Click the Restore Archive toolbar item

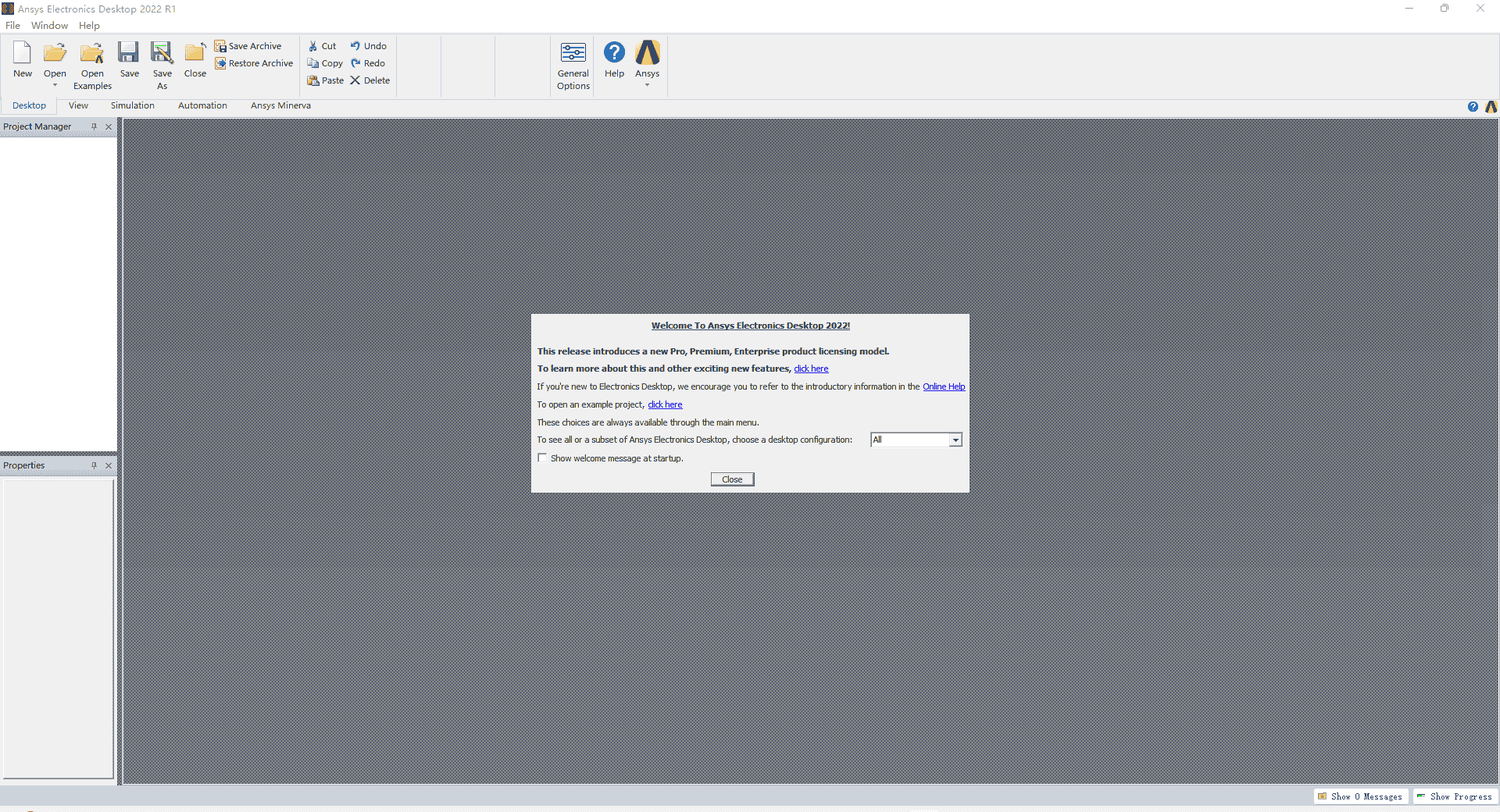[253, 63]
